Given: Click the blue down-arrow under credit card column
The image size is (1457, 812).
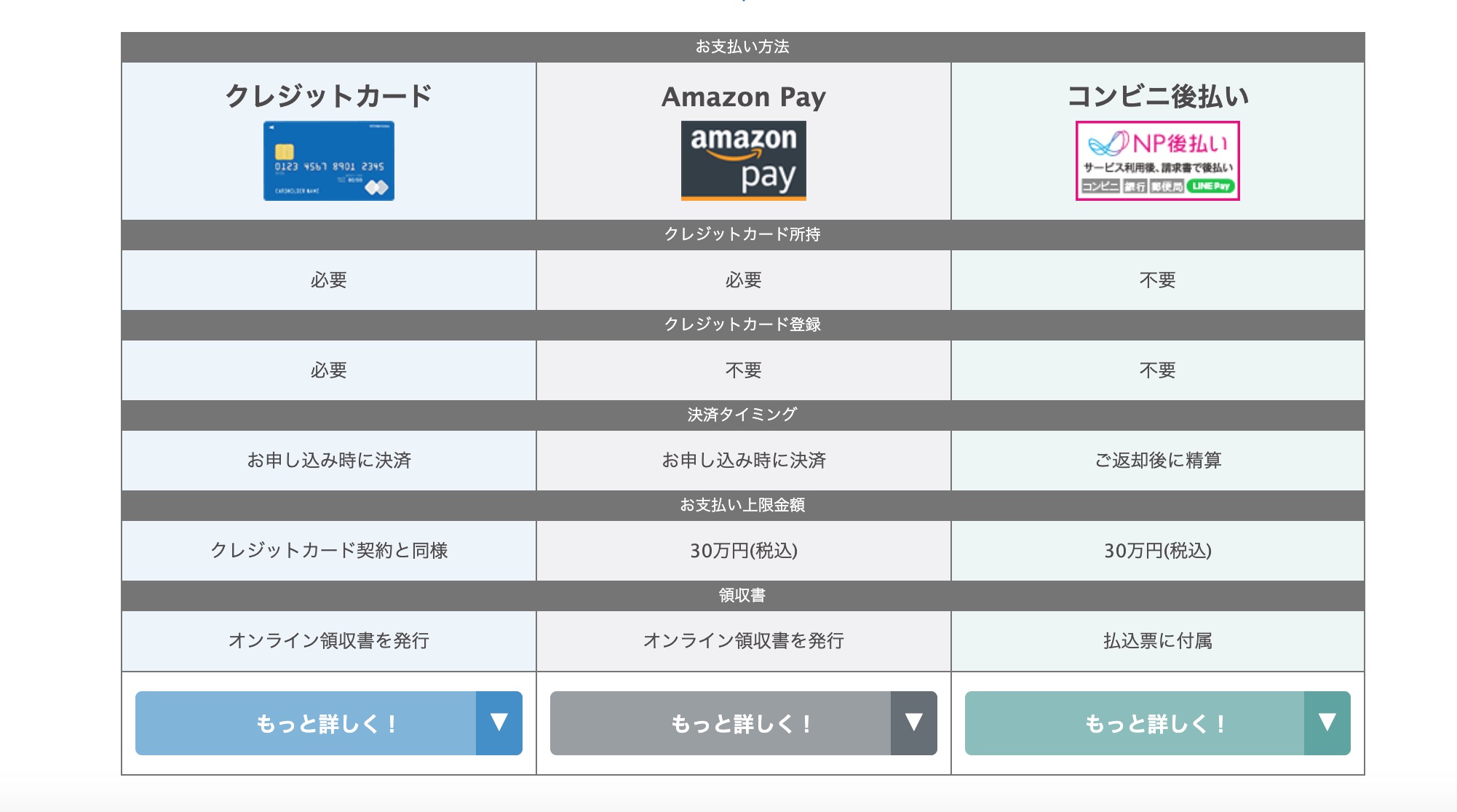Looking at the screenshot, I should [499, 723].
